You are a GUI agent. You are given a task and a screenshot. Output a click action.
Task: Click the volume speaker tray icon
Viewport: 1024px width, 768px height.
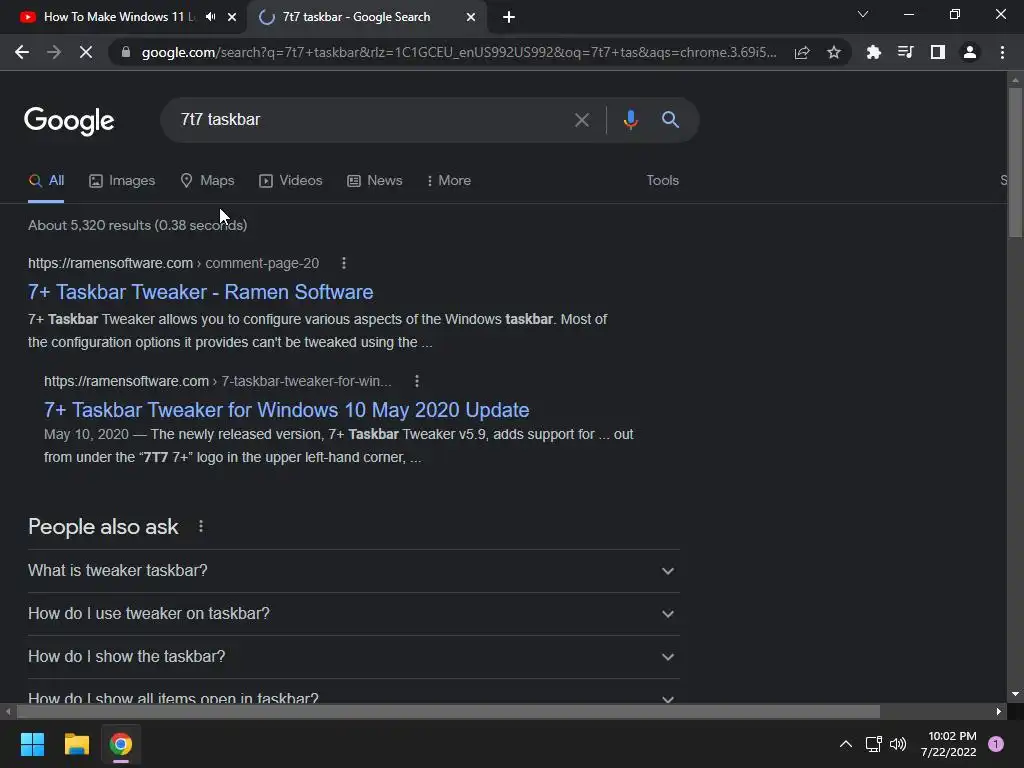coord(898,744)
